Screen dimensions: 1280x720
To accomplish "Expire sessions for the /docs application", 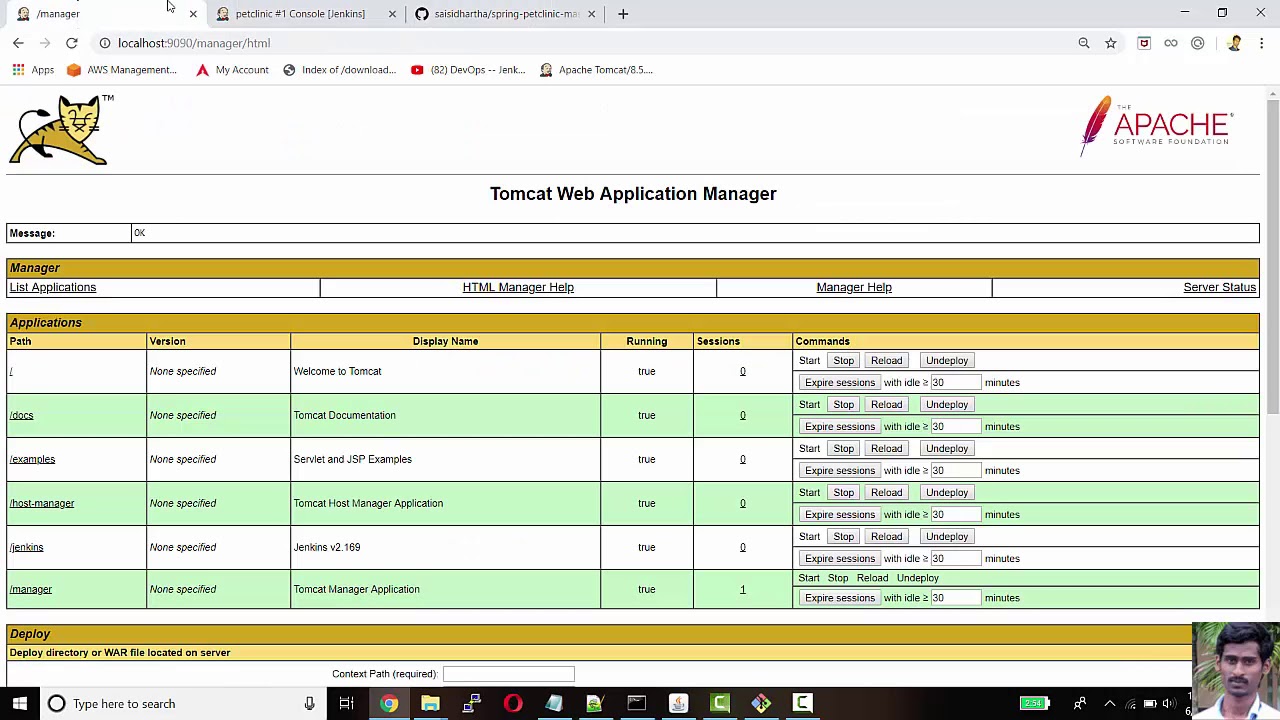I will pyautogui.click(x=839, y=427).
